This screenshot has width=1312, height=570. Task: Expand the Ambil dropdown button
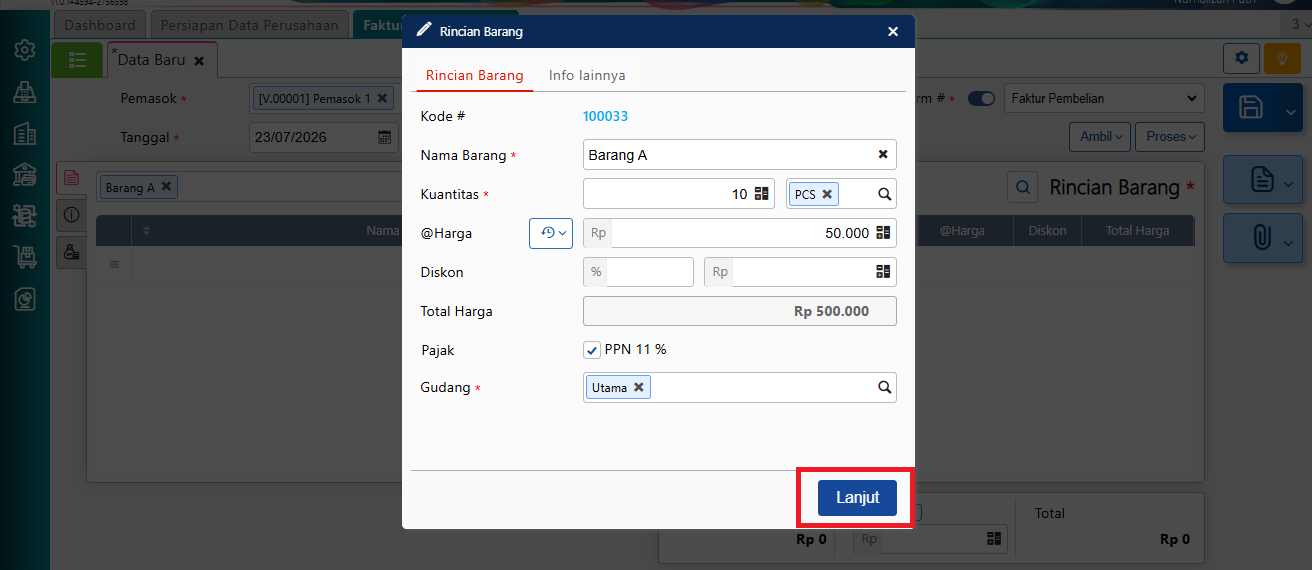[1100, 136]
